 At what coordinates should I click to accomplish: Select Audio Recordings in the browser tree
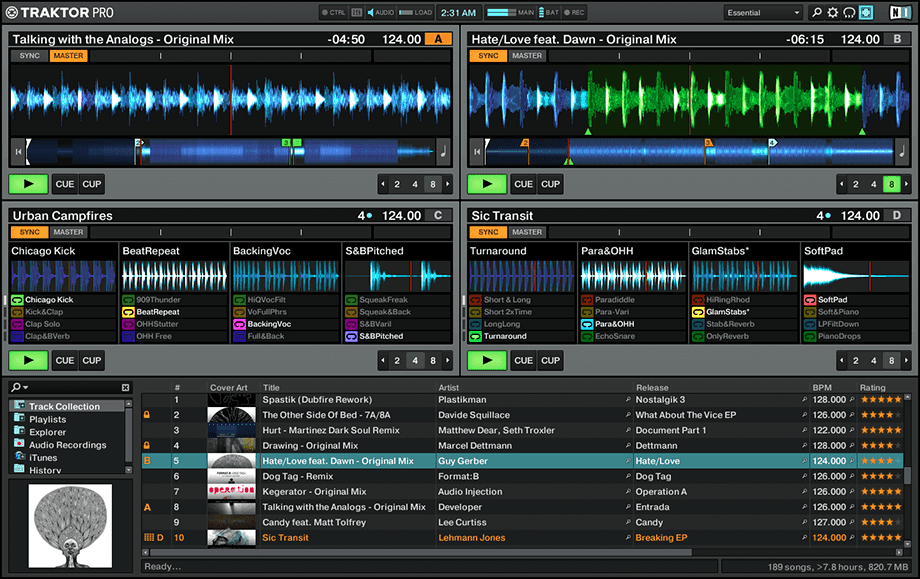pos(67,445)
